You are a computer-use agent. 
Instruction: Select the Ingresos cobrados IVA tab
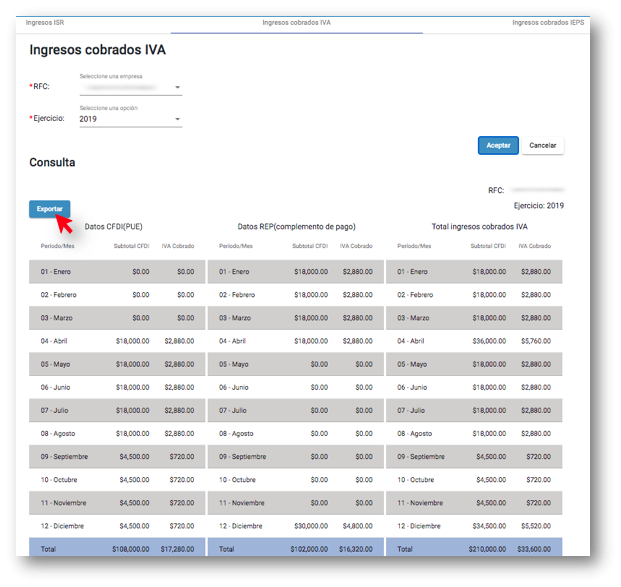(296, 23)
